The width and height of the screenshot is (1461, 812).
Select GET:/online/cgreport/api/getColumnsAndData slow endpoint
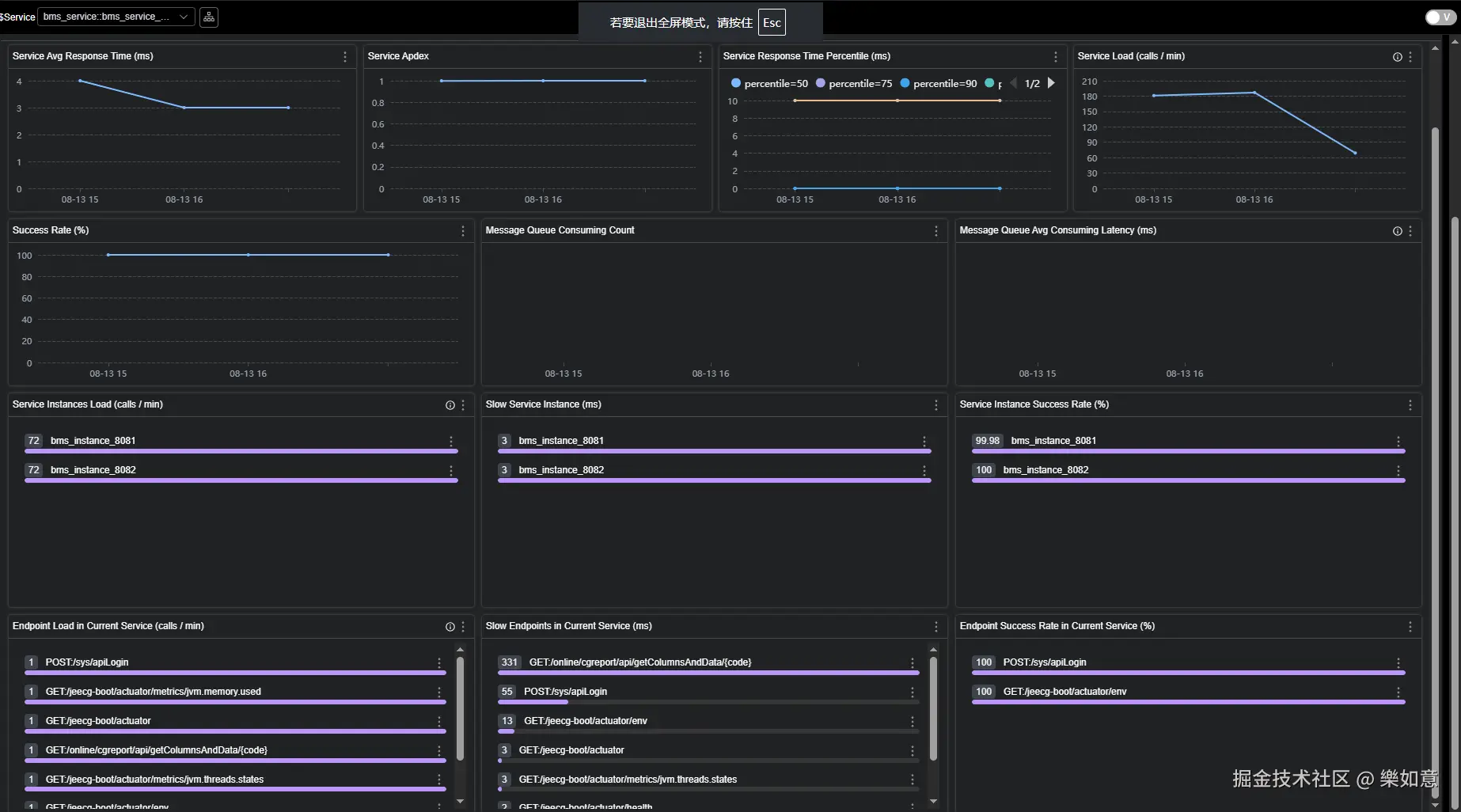pos(639,662)
